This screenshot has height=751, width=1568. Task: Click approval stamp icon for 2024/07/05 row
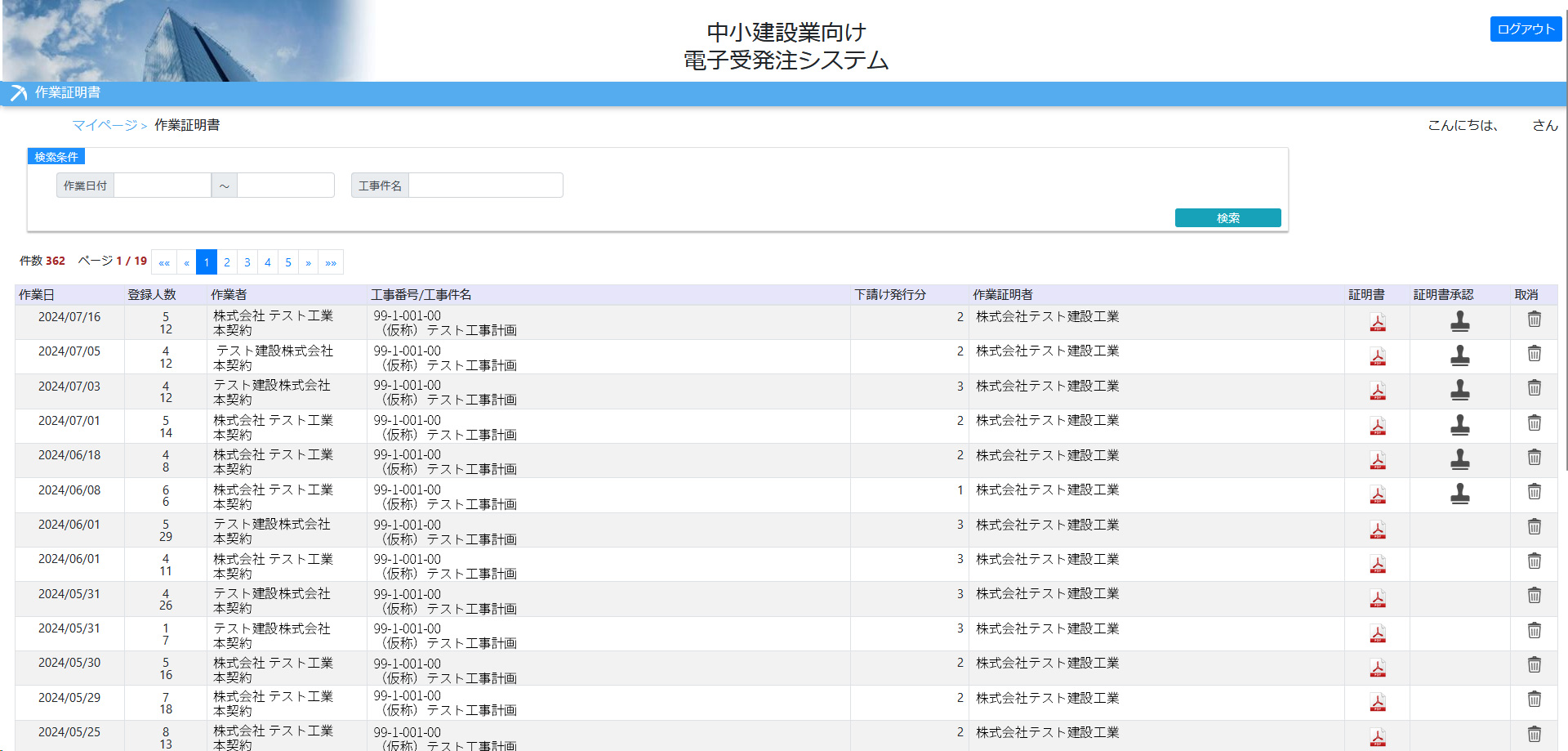pyautogui.click(x=1460, y=356)
